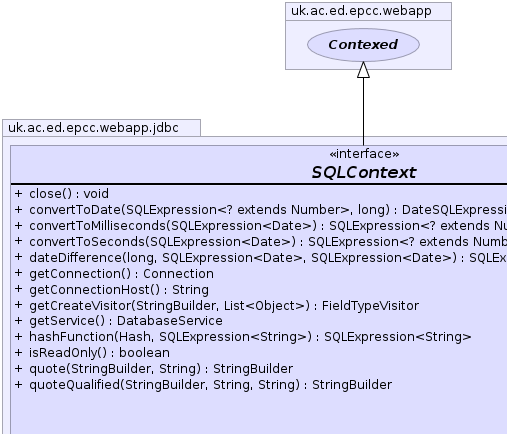Click the inheritance arrow triangle head
The height and width of the screenshot is (434, 507).
coord(363,70)
